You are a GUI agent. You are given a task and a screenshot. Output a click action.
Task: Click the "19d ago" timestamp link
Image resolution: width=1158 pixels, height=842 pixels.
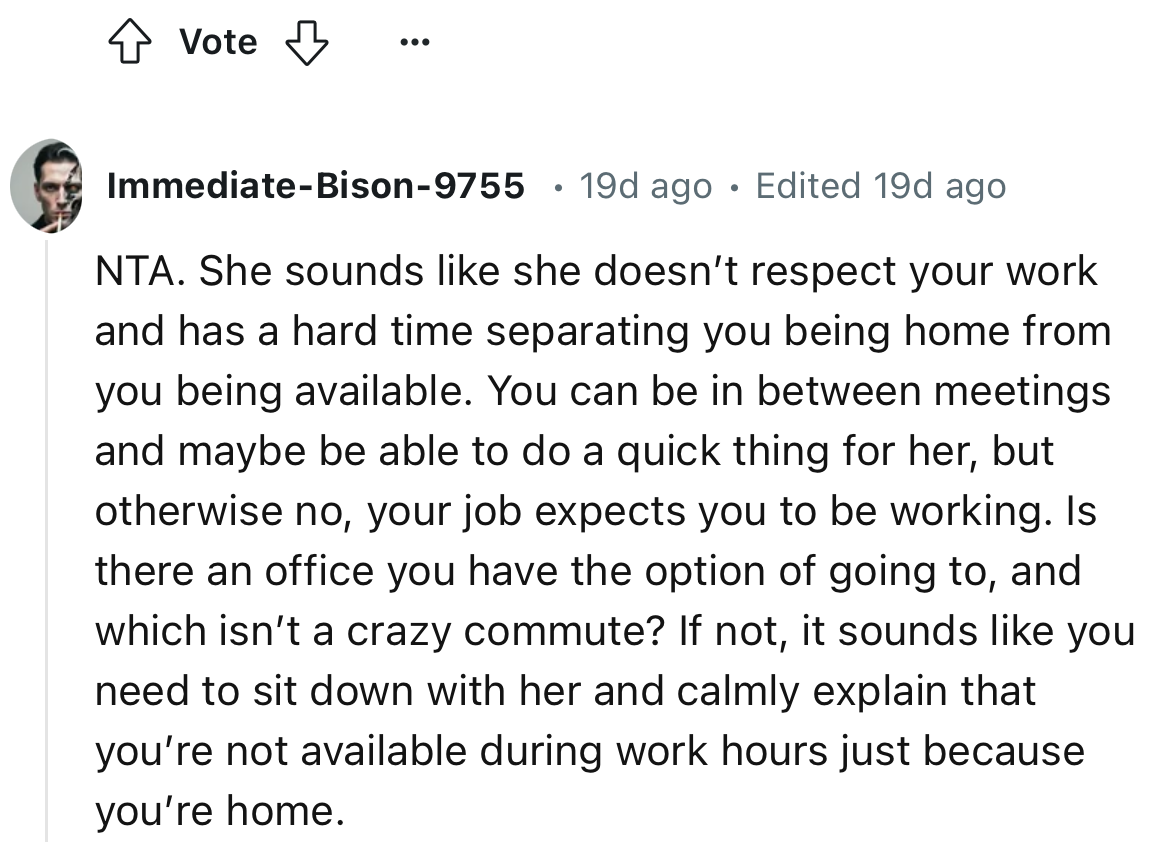(x=645, y=186)
